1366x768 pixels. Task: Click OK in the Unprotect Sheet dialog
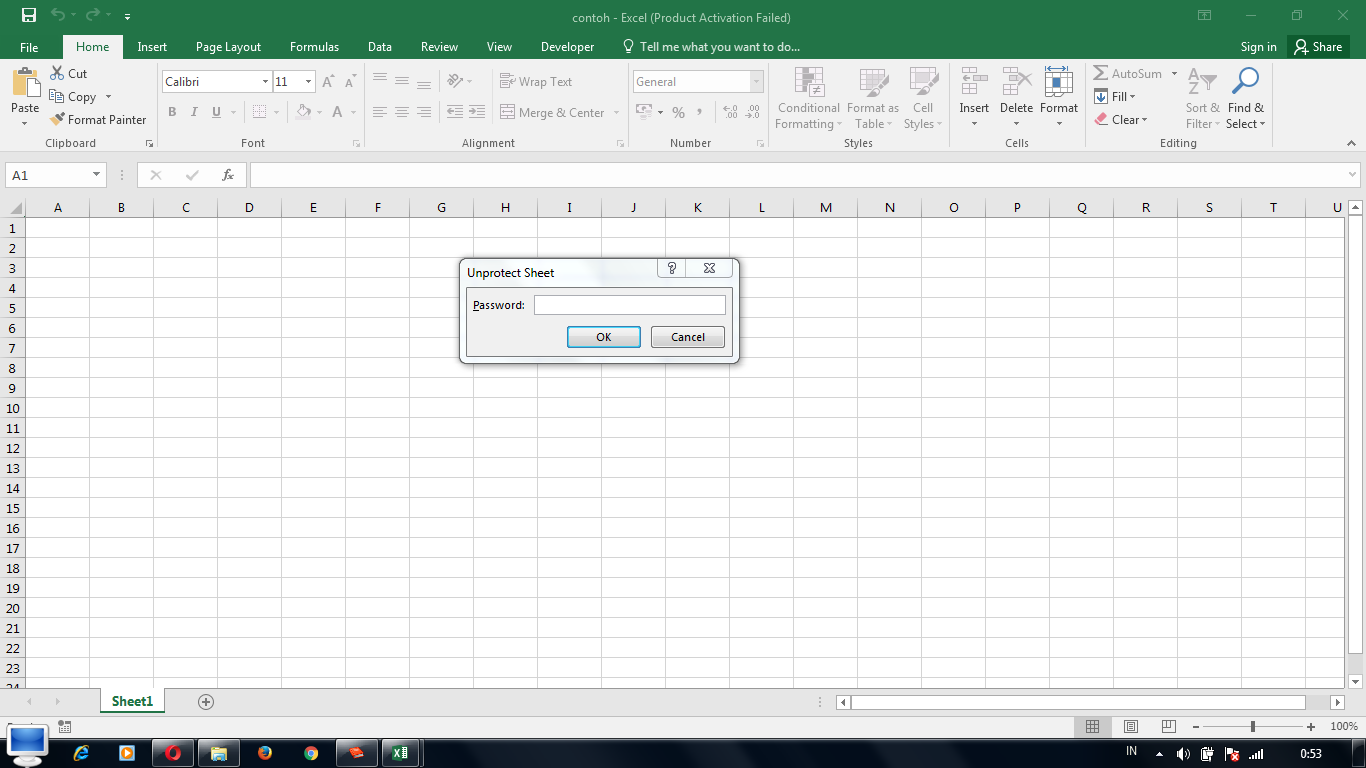(x=604, y=337)
